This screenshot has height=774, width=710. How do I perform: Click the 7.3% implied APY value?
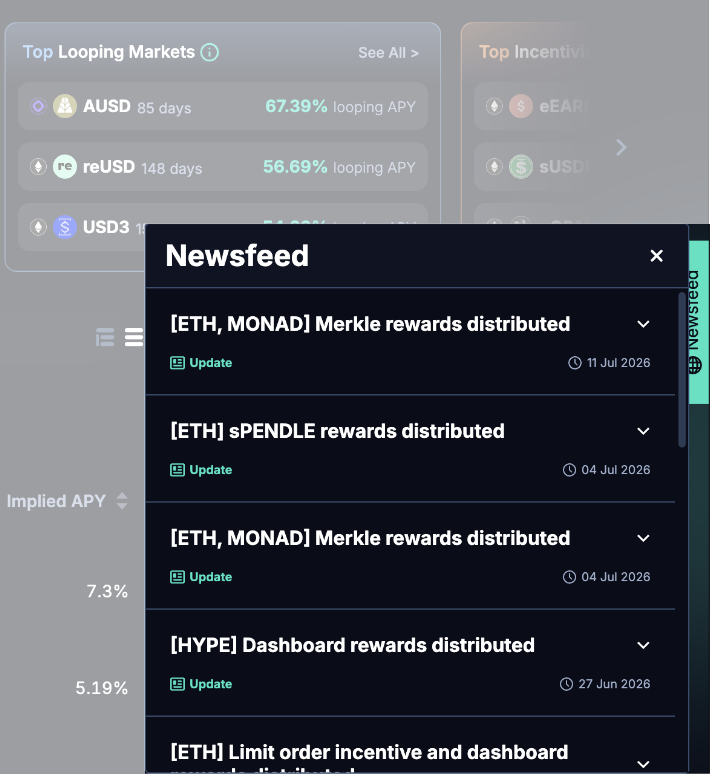[107, 591]
